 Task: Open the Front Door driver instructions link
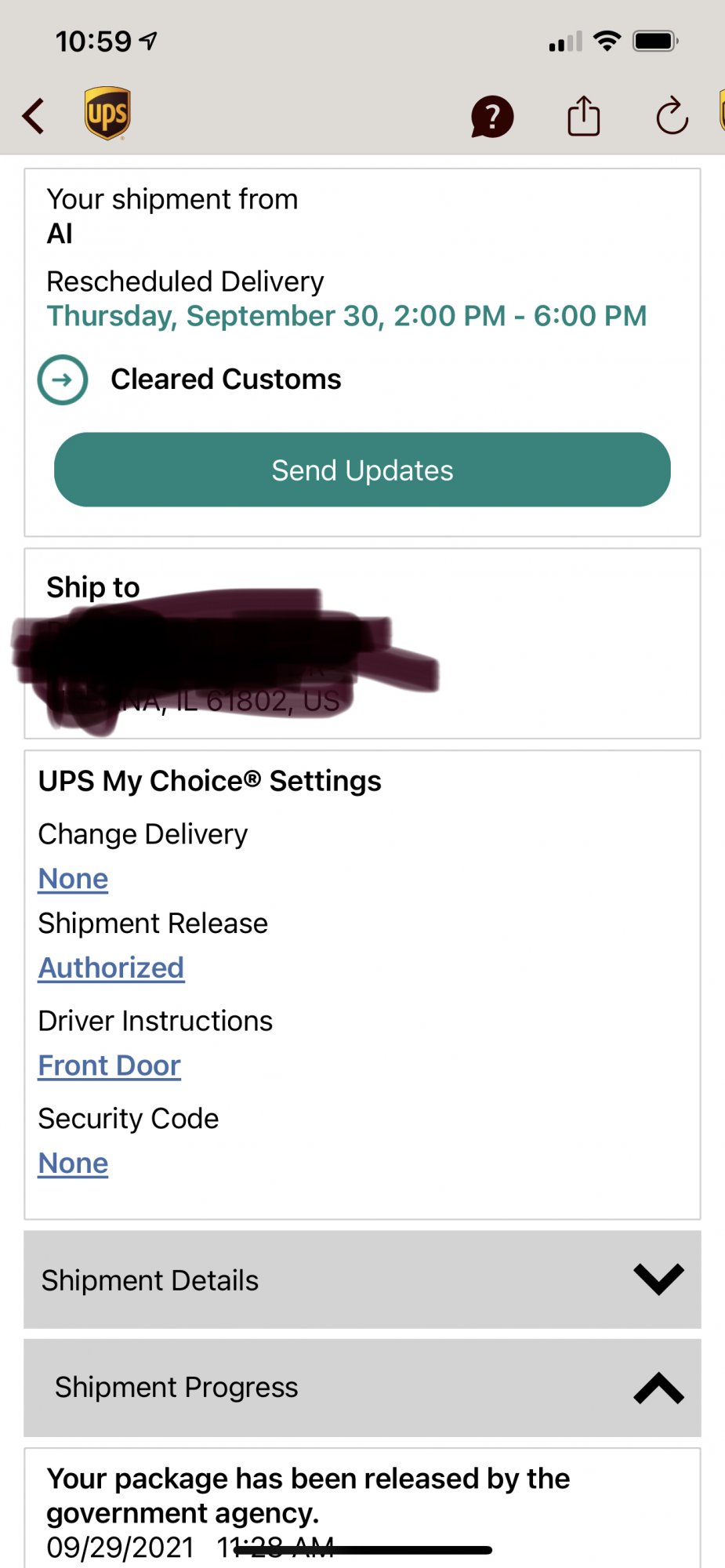pyautogui.click(x=110, y=1066)
